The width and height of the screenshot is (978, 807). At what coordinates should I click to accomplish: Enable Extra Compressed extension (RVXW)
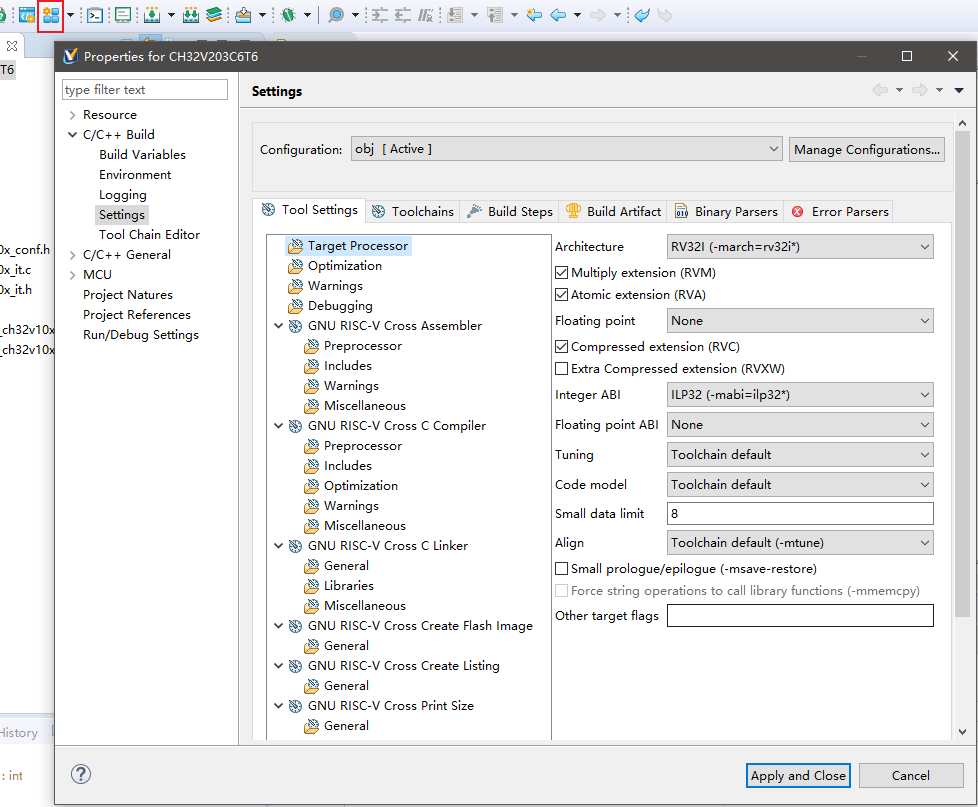(561, 369)
